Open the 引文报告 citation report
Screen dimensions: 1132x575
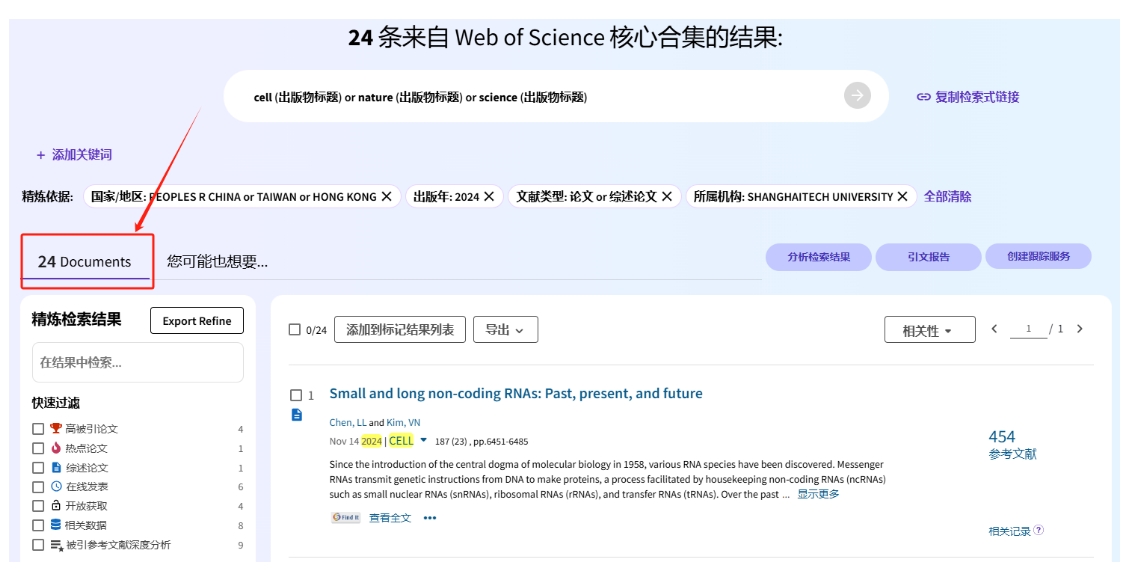[928, 256]
